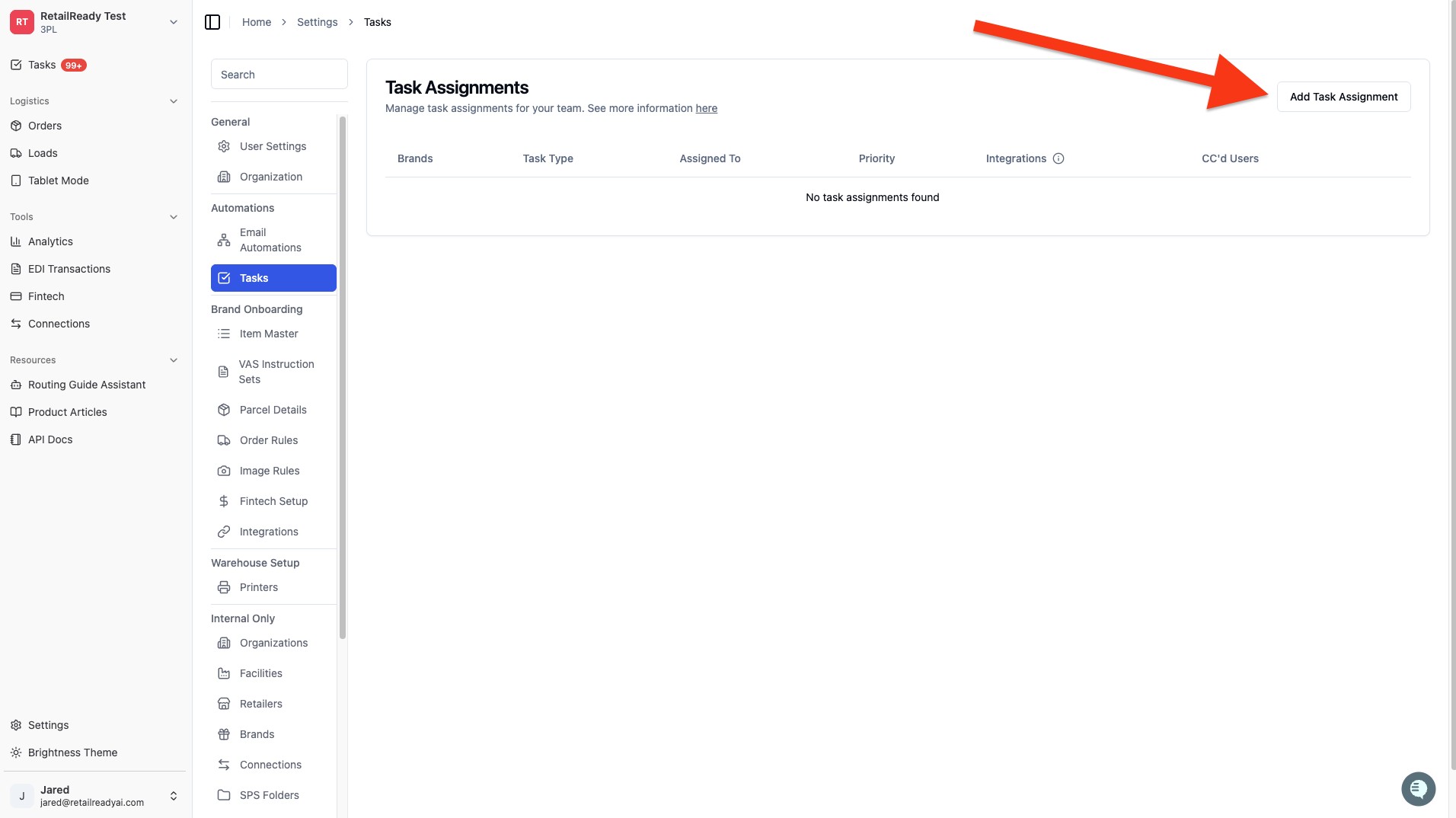The width and height of the screenshot is (1456, 818).
Task: Click the Brands gift icon
Action: point(224,734)
